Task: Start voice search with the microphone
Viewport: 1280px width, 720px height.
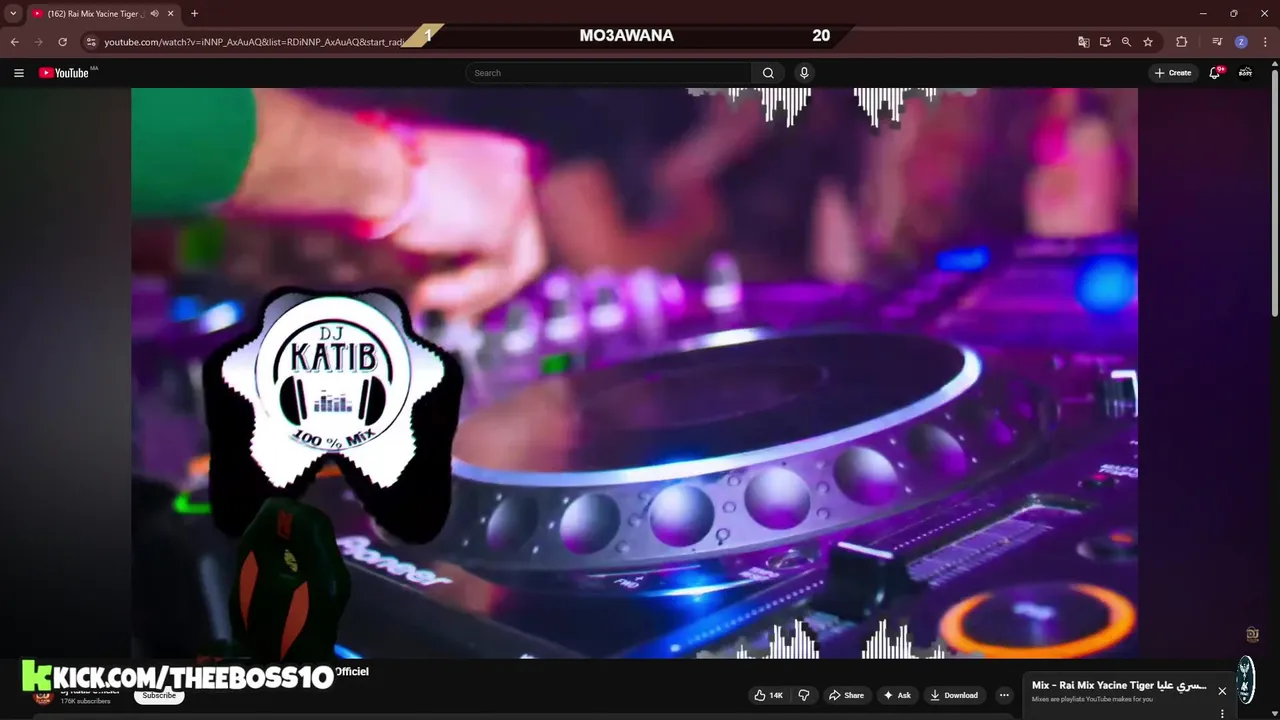Action: point(803,73)
